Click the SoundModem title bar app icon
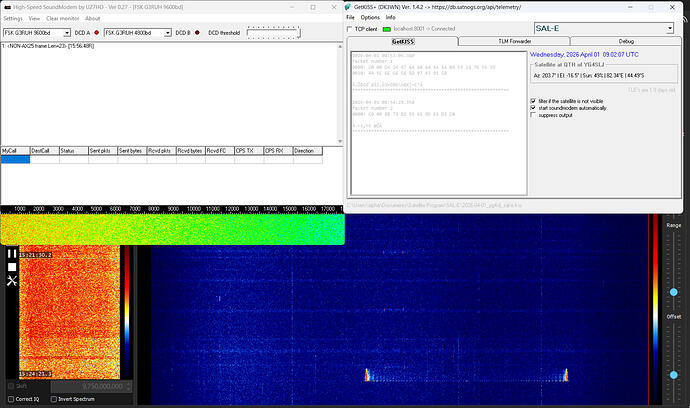690x408 pixels. (x=6, y=6)
